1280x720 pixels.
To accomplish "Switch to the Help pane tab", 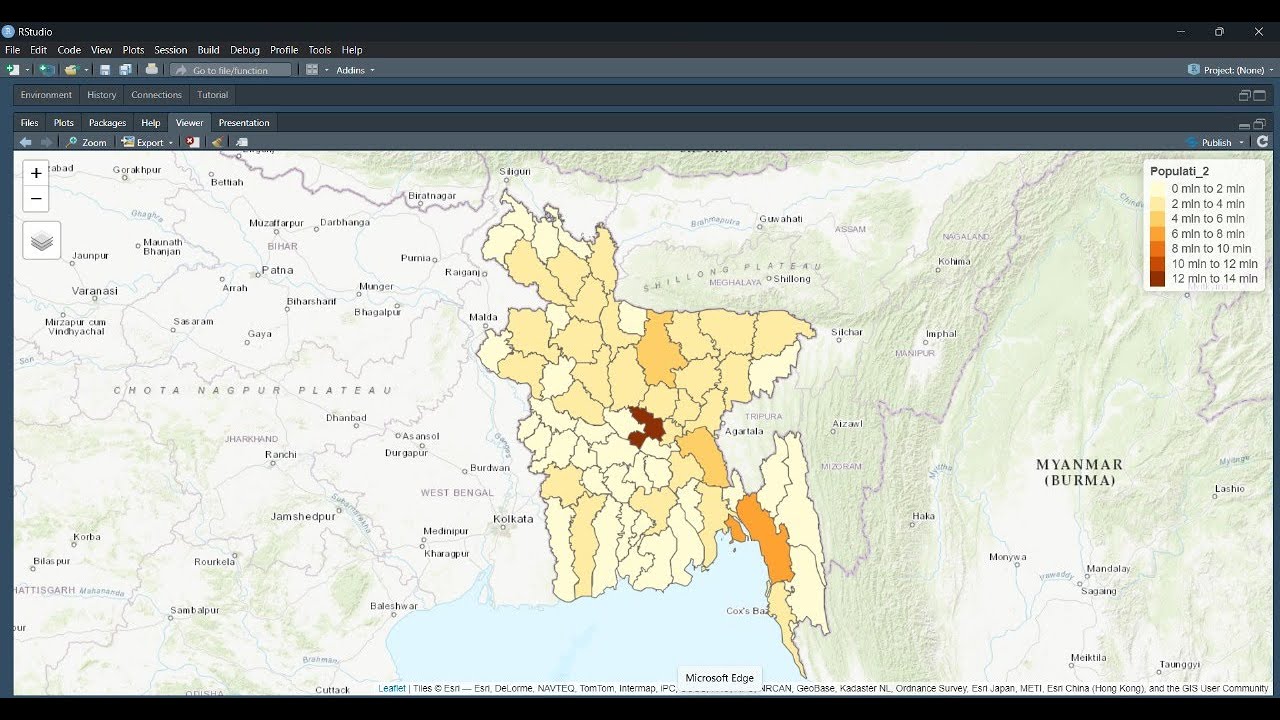I will [x=151, y=123].
